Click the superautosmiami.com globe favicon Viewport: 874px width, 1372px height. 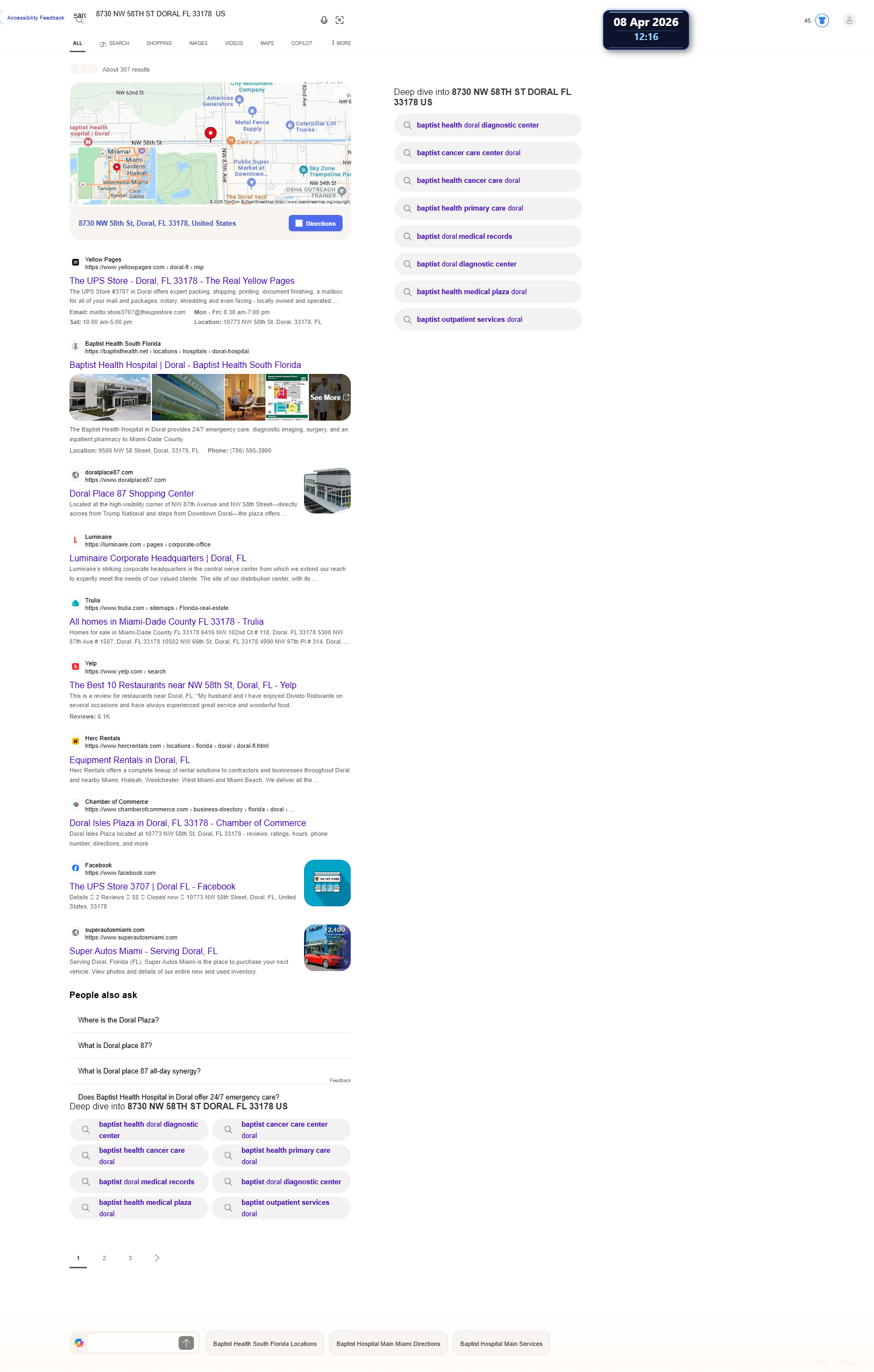coord(75,933)
